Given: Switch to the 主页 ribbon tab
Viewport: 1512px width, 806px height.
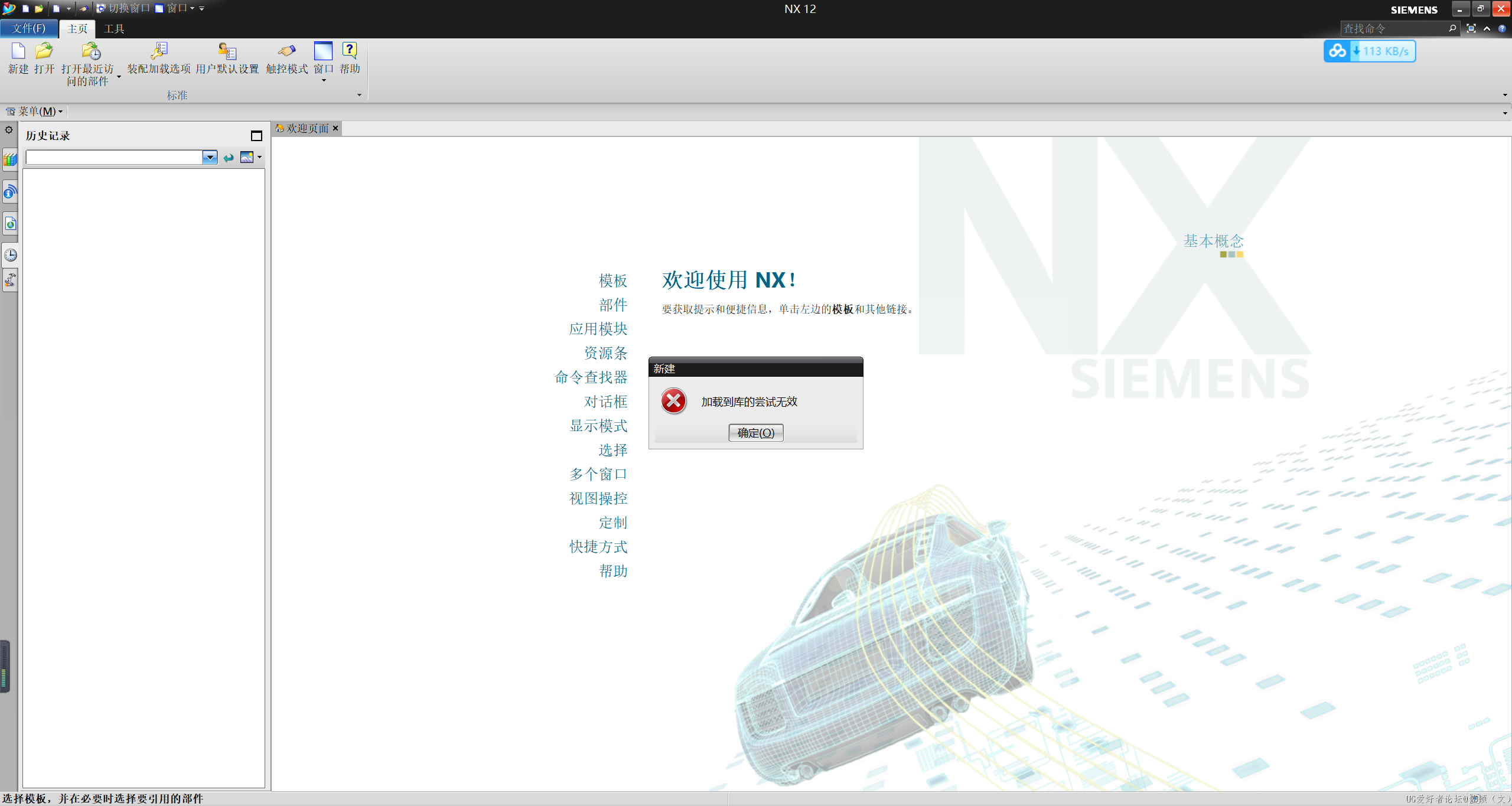Looking at the screenshot, I should (77, 28).
